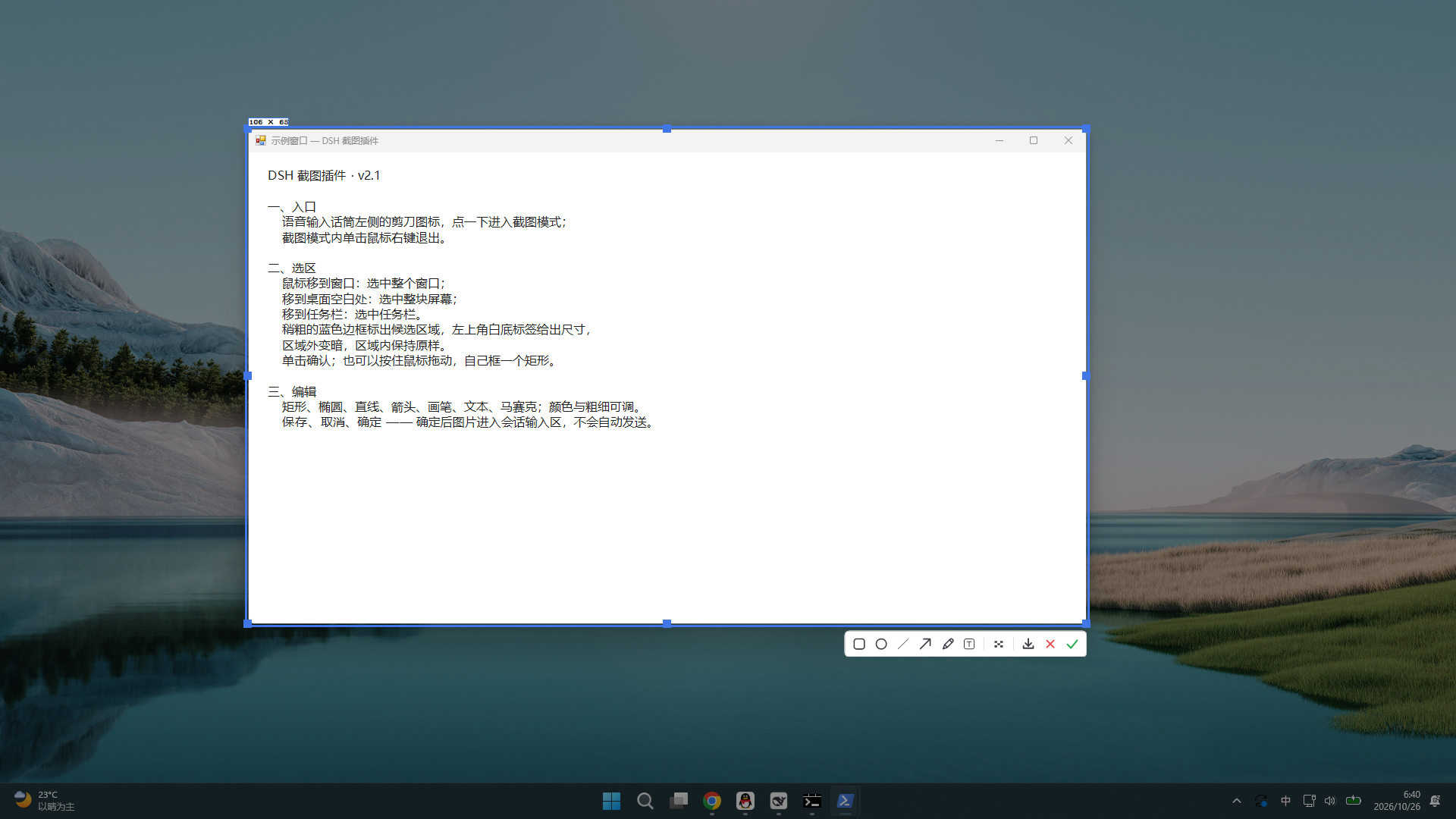Cancel the screenshot with the red X
The image size is (1456, 819).
[x=1050, y=644]
